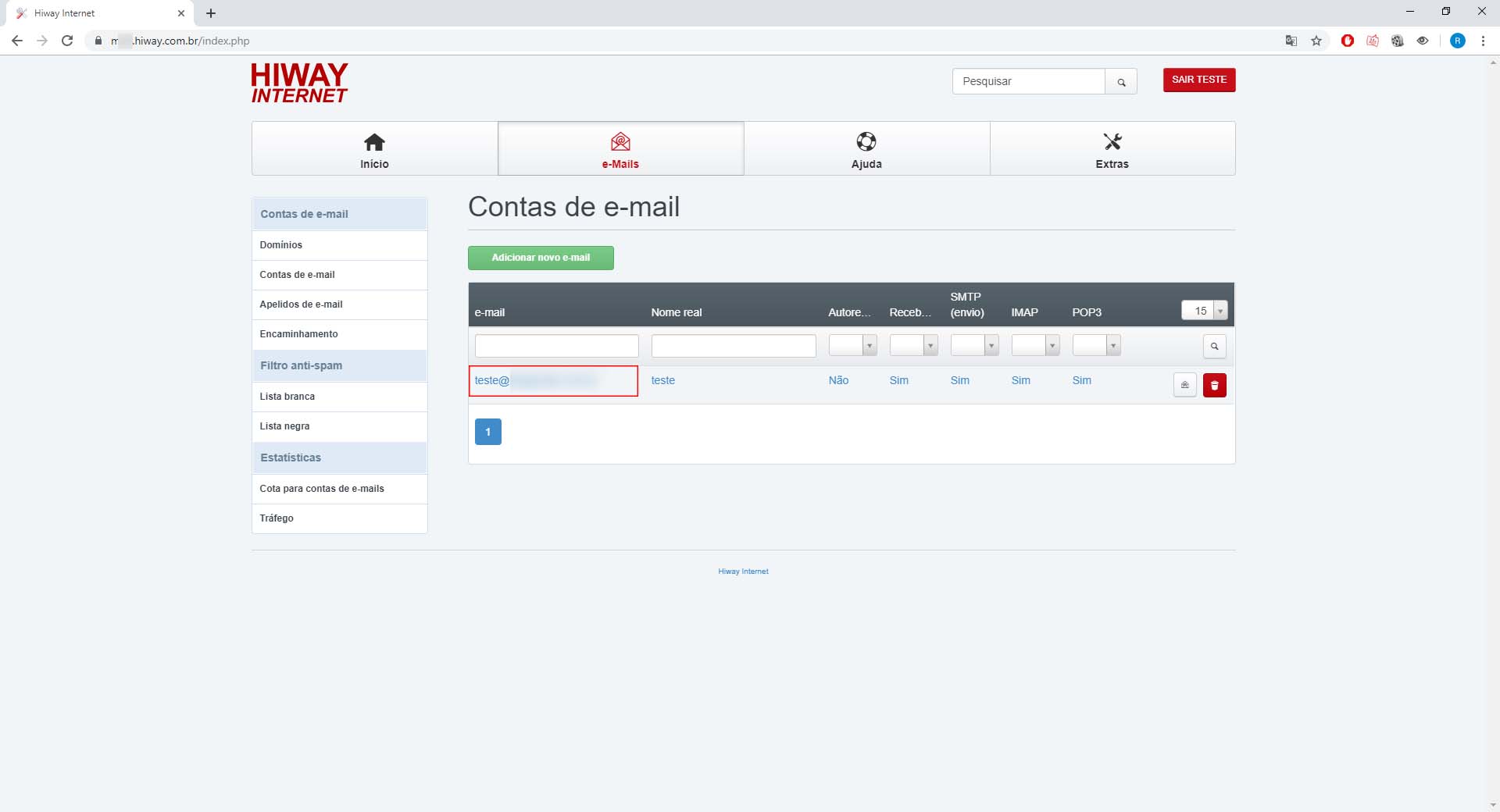Screen dimensions: 1500x812
Task: Click the browser back arrow
Action: 17,41
